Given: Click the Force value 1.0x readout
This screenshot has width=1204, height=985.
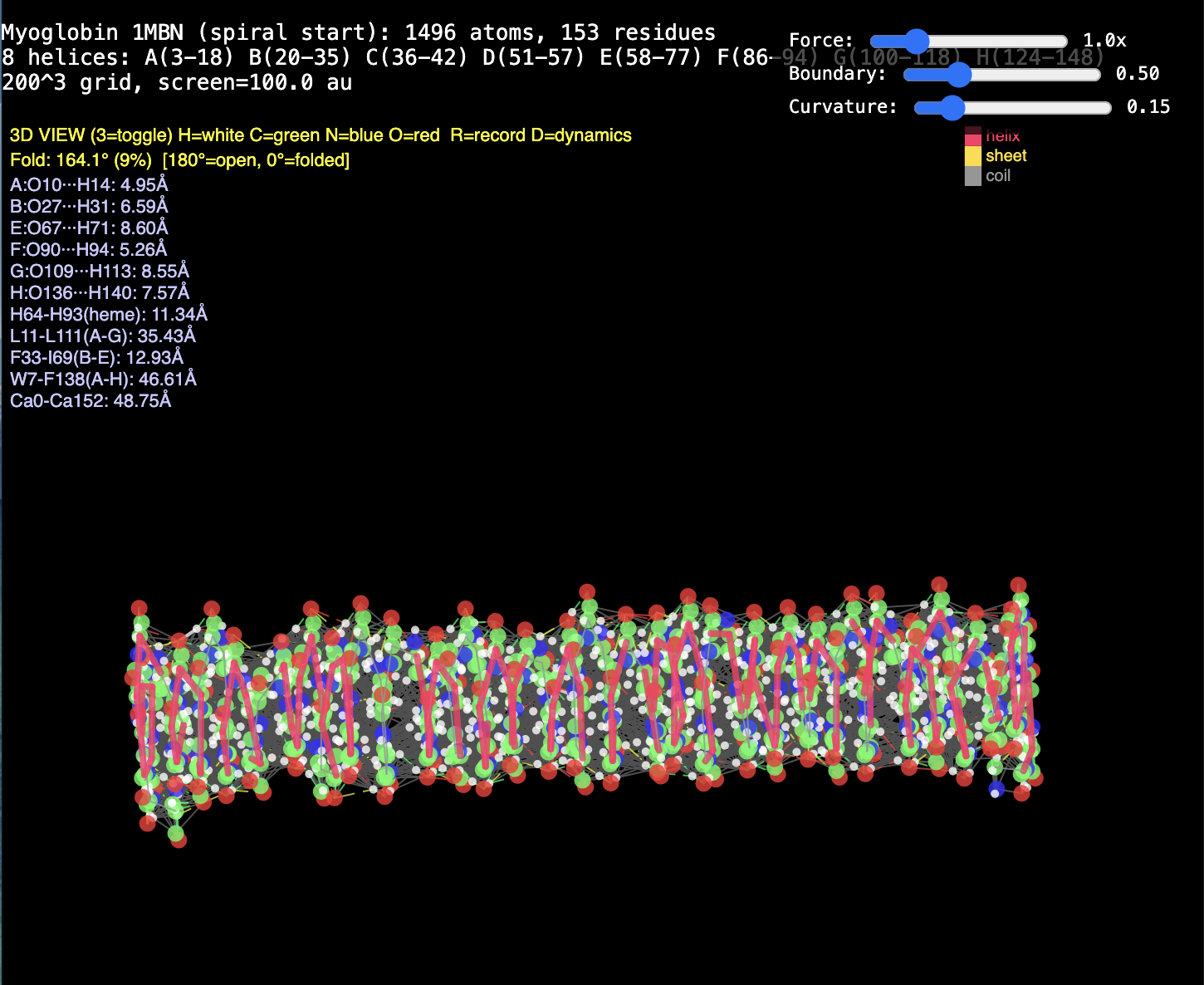Looking at the screenshot, I should [1104, 41].
